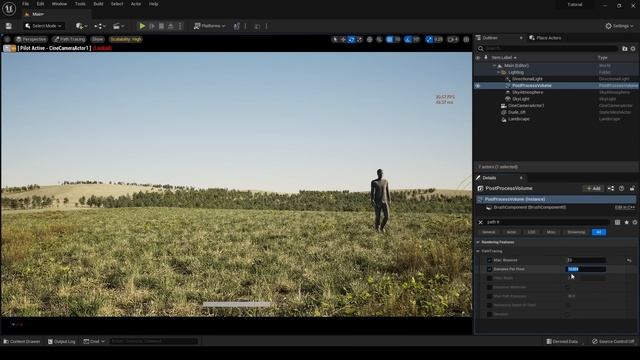Select SkyLight in the Outliner
Screen dimensions: 640x360
521,99
